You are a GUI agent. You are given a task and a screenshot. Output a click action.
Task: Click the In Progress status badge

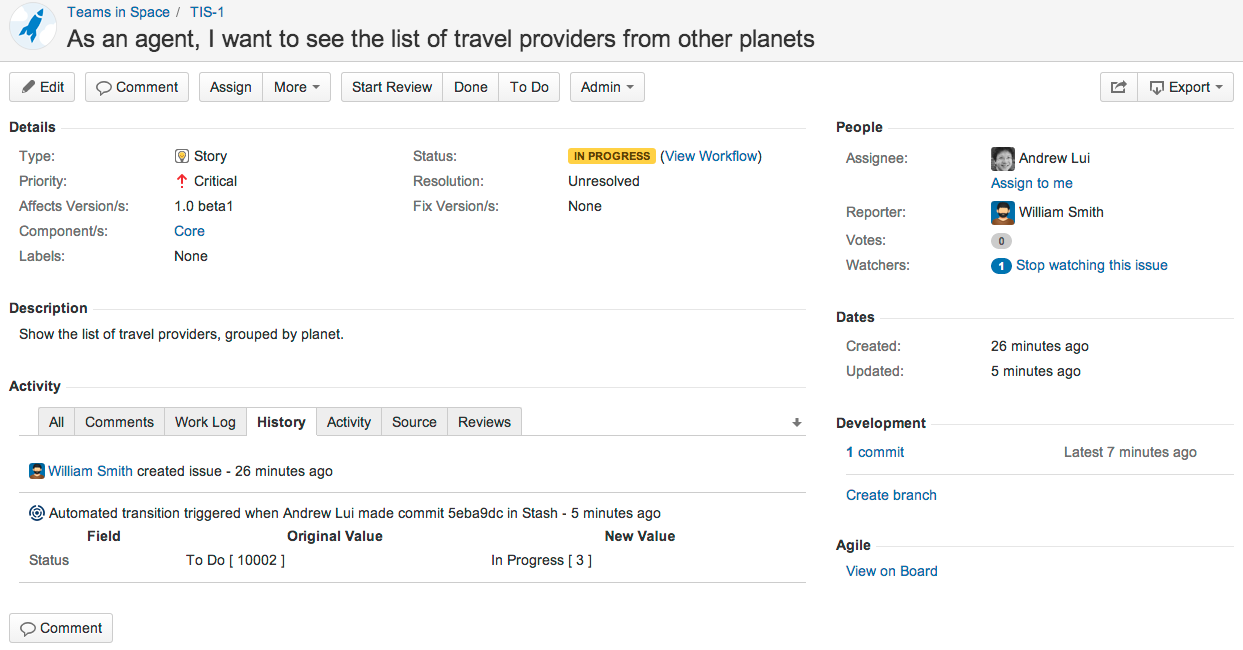(612, 156)
